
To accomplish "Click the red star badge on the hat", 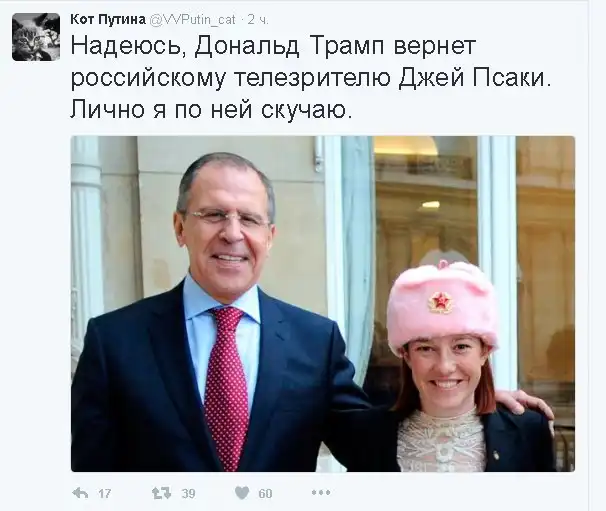I will pos(440,301).
